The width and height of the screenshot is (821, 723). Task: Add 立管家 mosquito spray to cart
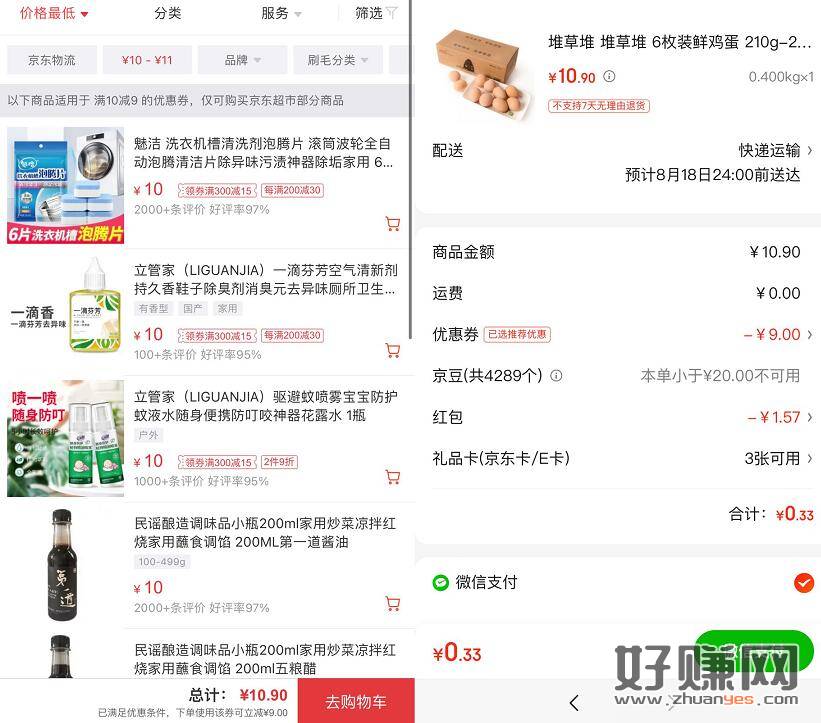(393, 477)
